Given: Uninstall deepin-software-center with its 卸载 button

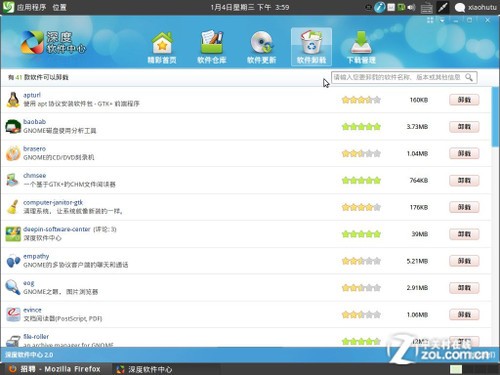Looking at the screenshot, I should pos(464,234).
